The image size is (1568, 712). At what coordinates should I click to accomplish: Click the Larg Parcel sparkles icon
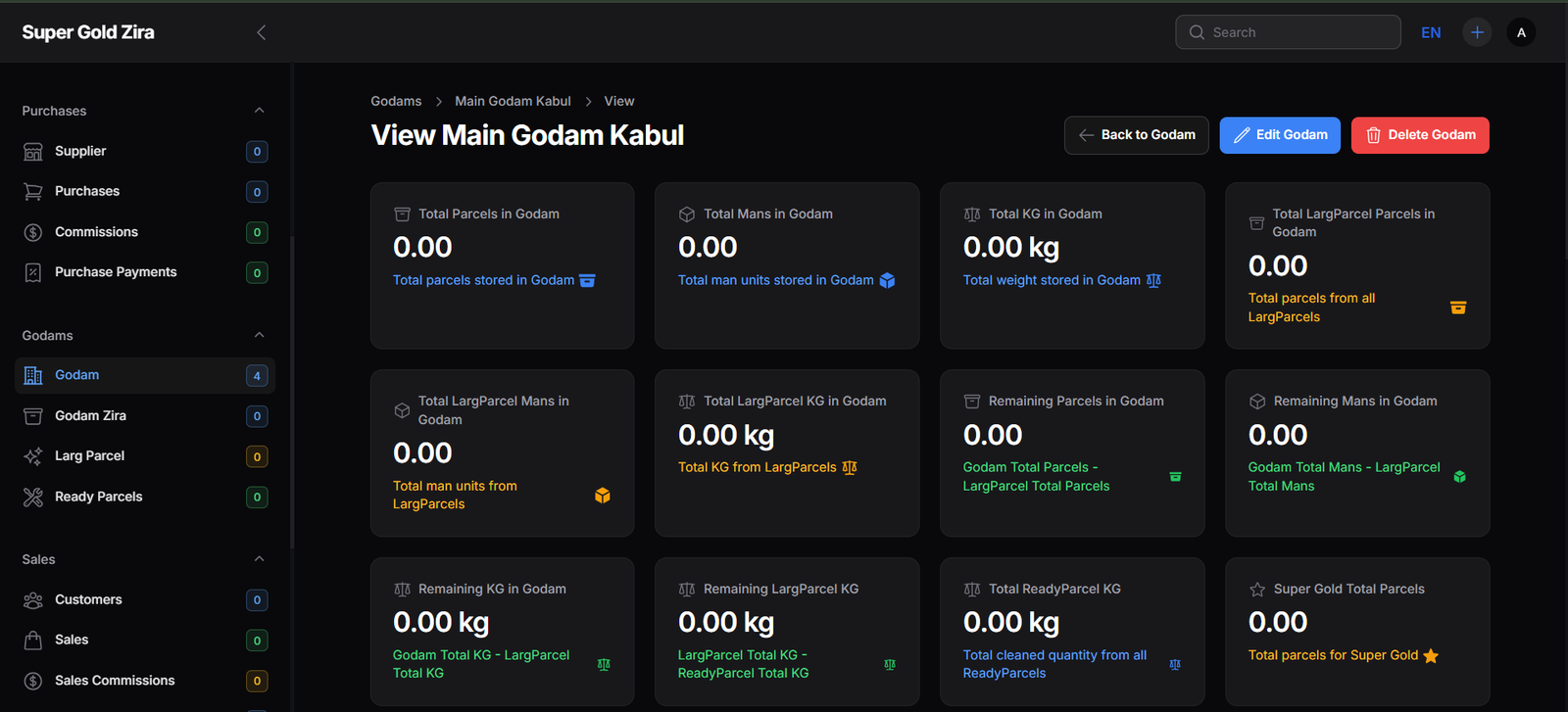pyautogui.click(x=33, y=456)
